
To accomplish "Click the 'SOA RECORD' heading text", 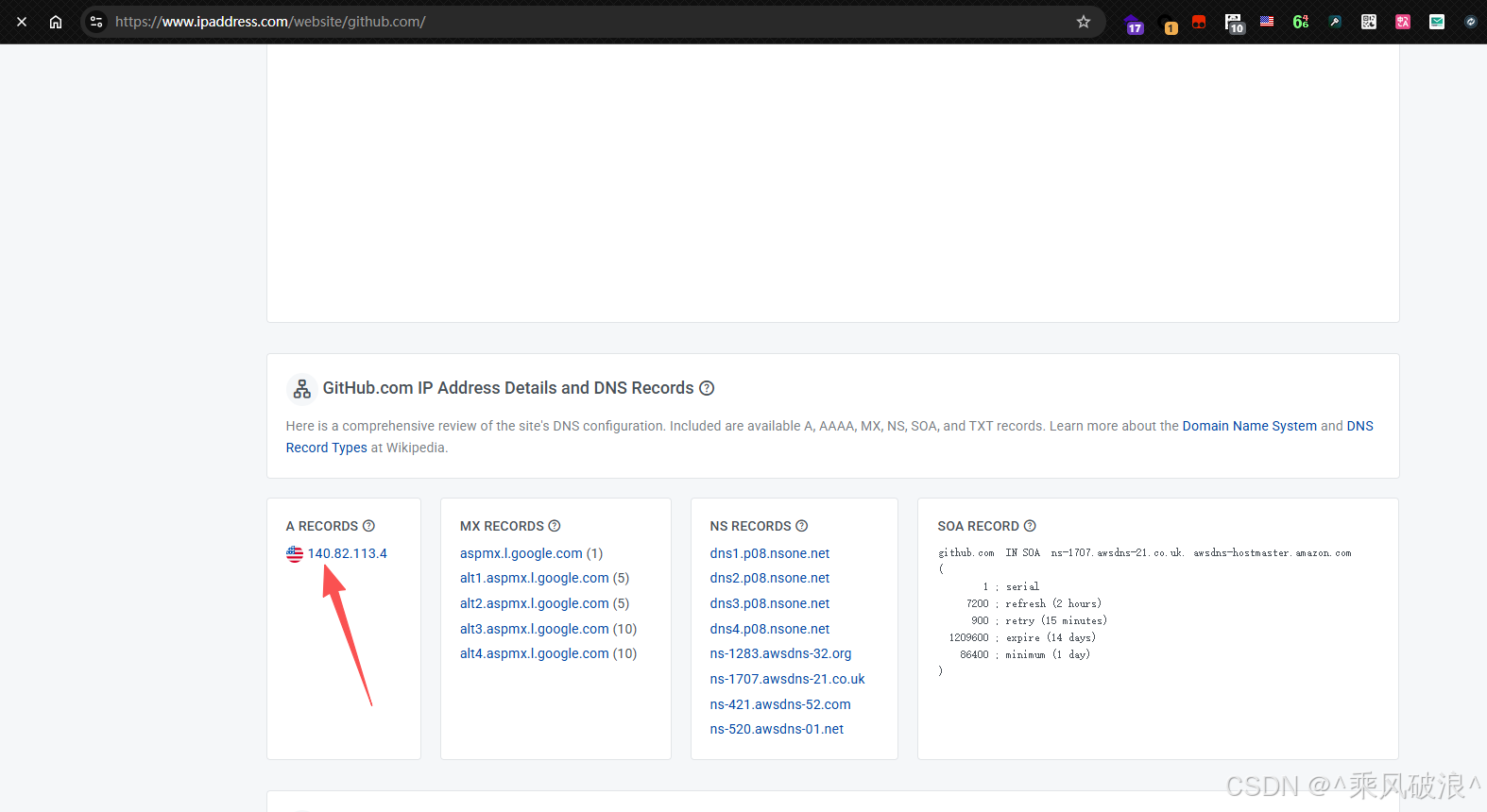I will [979, 526].
